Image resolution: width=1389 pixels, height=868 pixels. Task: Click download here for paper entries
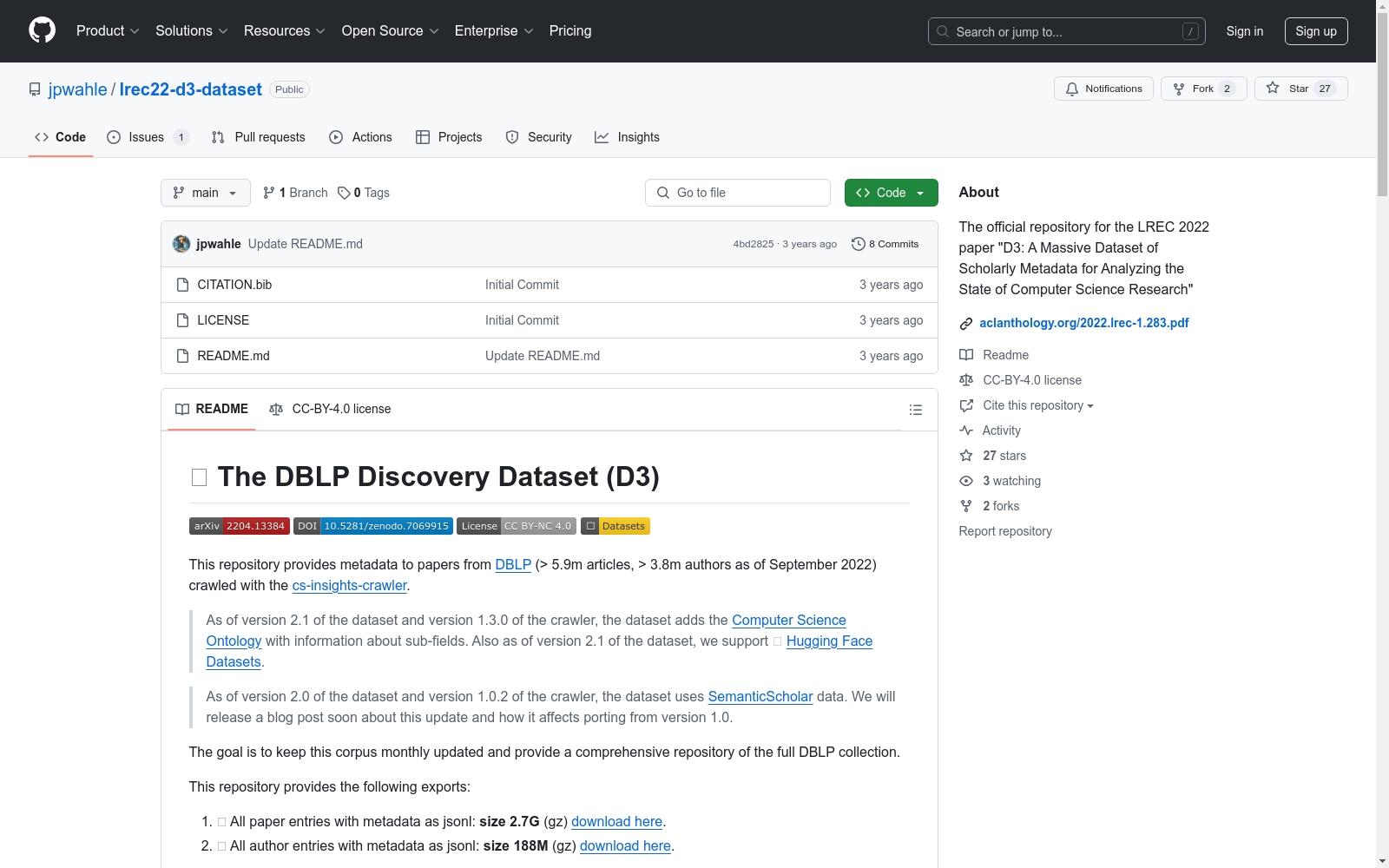616,821
